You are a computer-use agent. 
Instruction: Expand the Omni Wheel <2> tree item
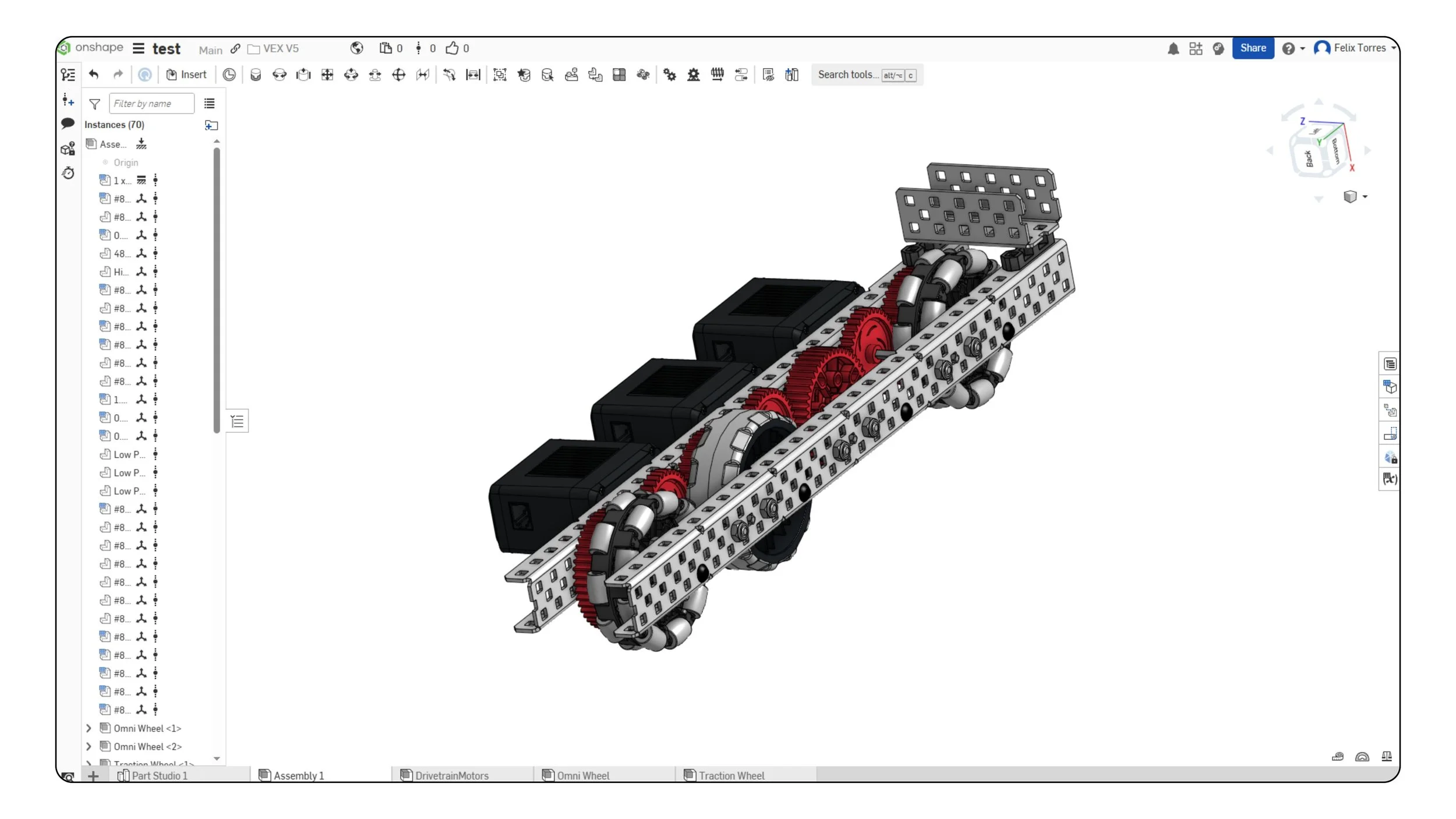[89, 746]
